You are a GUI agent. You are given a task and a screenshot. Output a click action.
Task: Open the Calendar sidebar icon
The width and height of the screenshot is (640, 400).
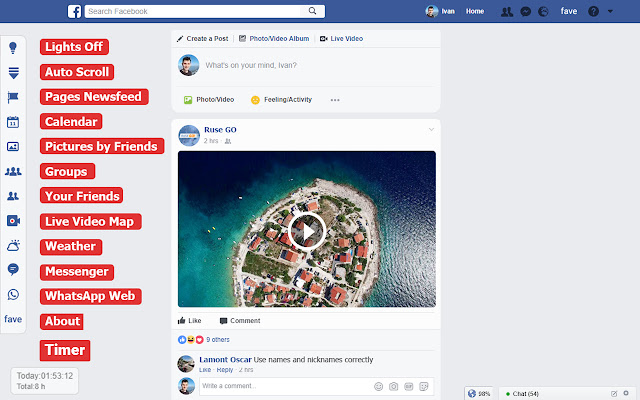(13, 122)
